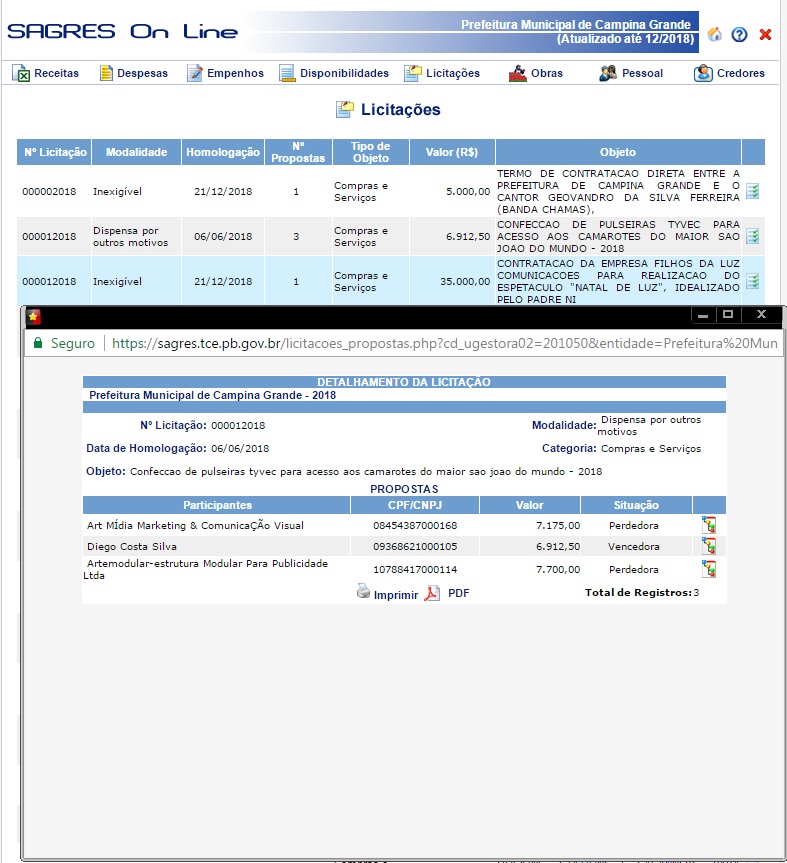The image size is (787, 863).
Task: Click proposal value 7.175,00
Action: pos(558,526)
